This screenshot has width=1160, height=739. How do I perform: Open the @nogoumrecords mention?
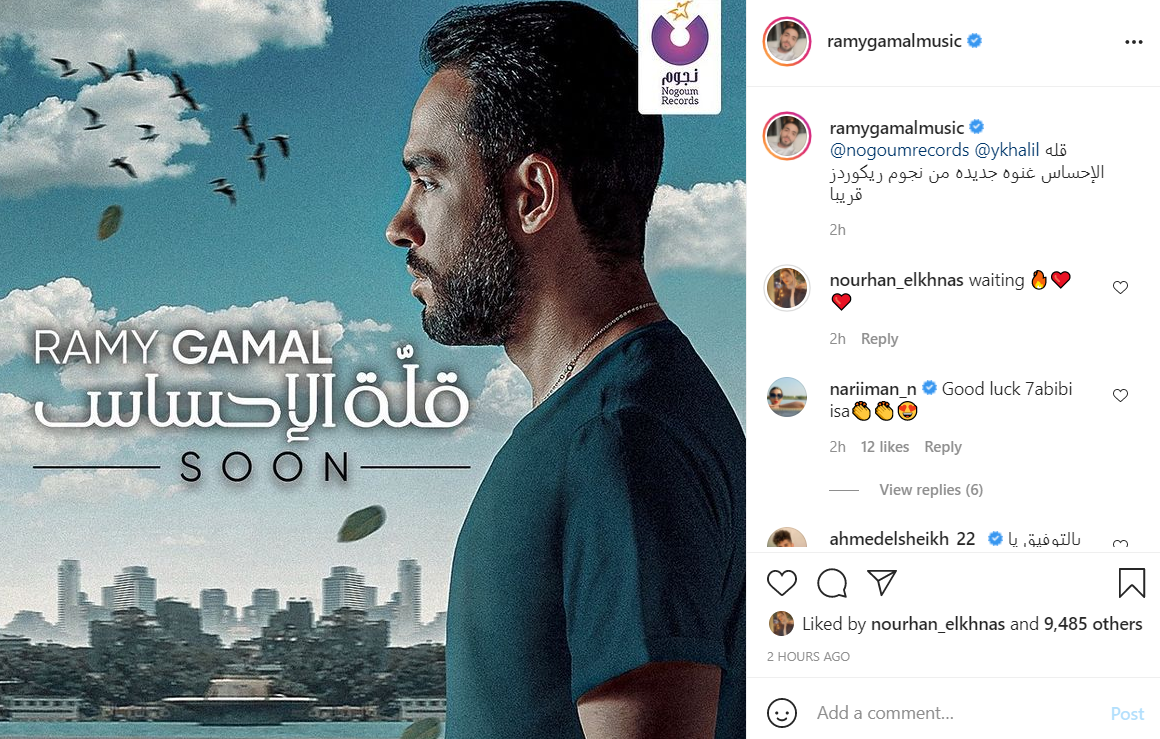click(x=899, y=150)
